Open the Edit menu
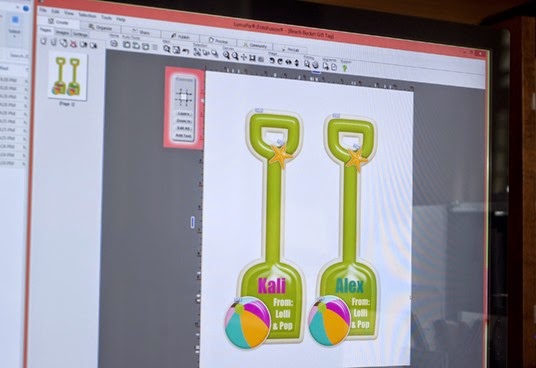This screenshot has width=536, height=368. click(x=55, y=12)
